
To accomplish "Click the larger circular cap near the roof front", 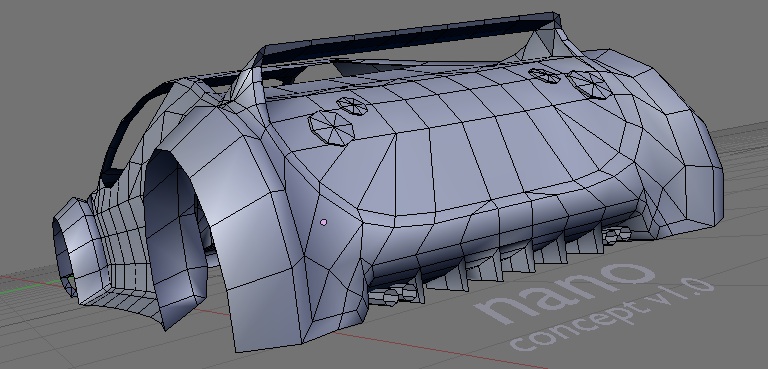I will [x=332, y=127].
